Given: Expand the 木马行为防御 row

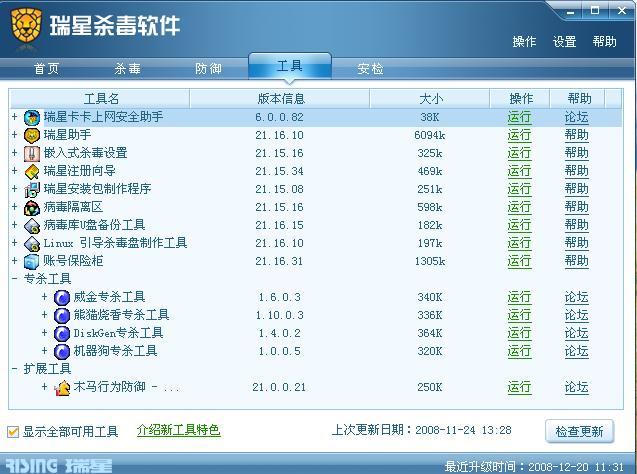Looking at the screenshot, I should click(45, 387).
